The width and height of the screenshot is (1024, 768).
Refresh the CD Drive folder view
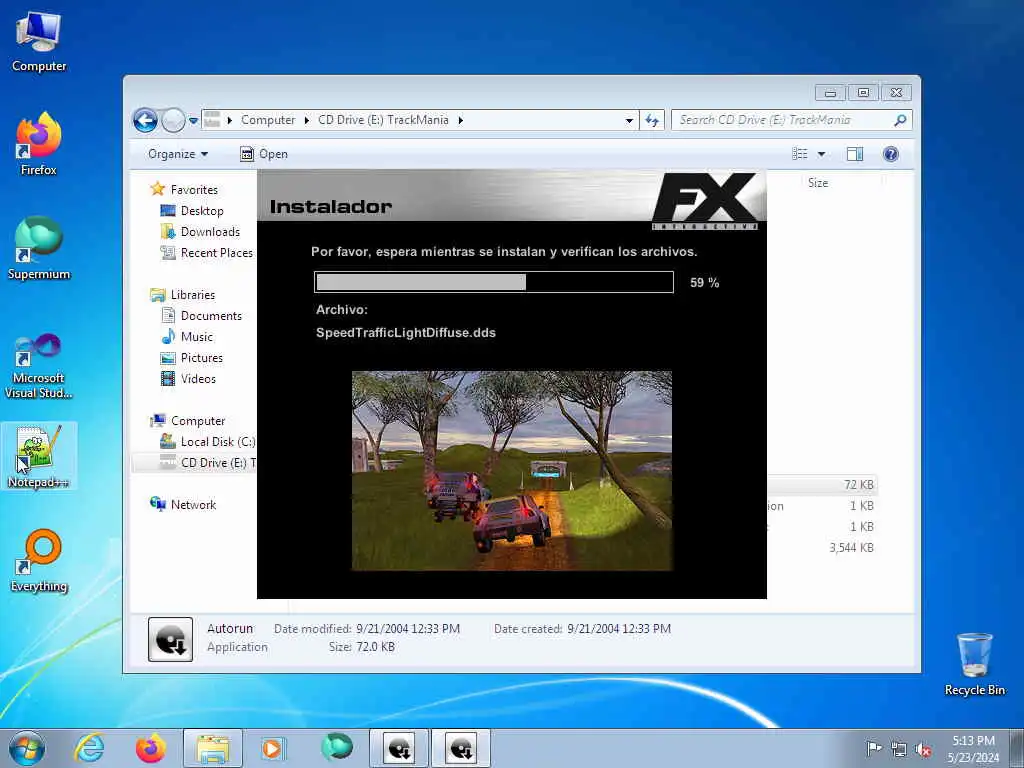[x=652, y=120]
